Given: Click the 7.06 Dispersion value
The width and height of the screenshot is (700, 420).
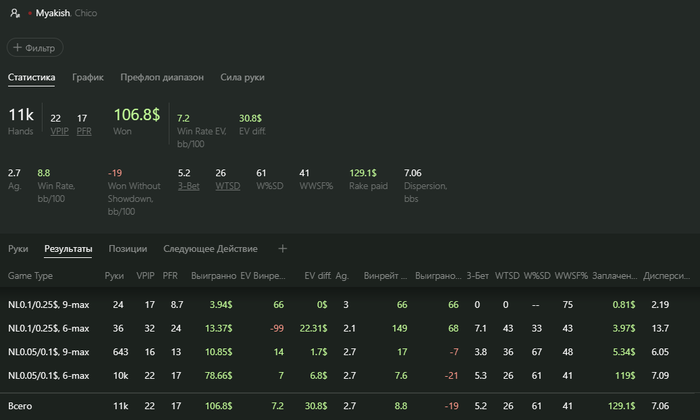Looking at the screenshot, I should tap(413, 173).
